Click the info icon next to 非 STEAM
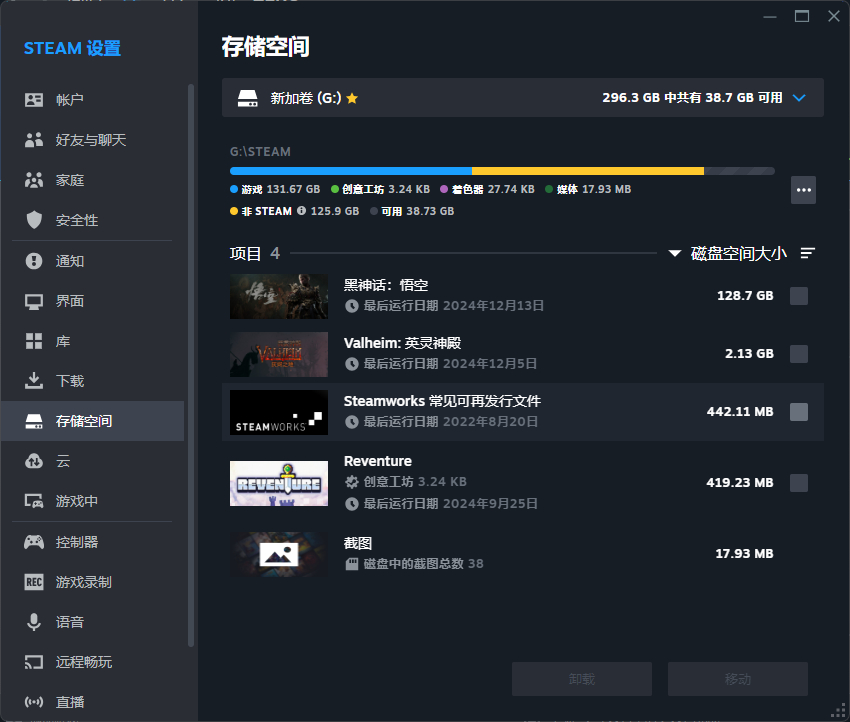 tap(301, 211)
